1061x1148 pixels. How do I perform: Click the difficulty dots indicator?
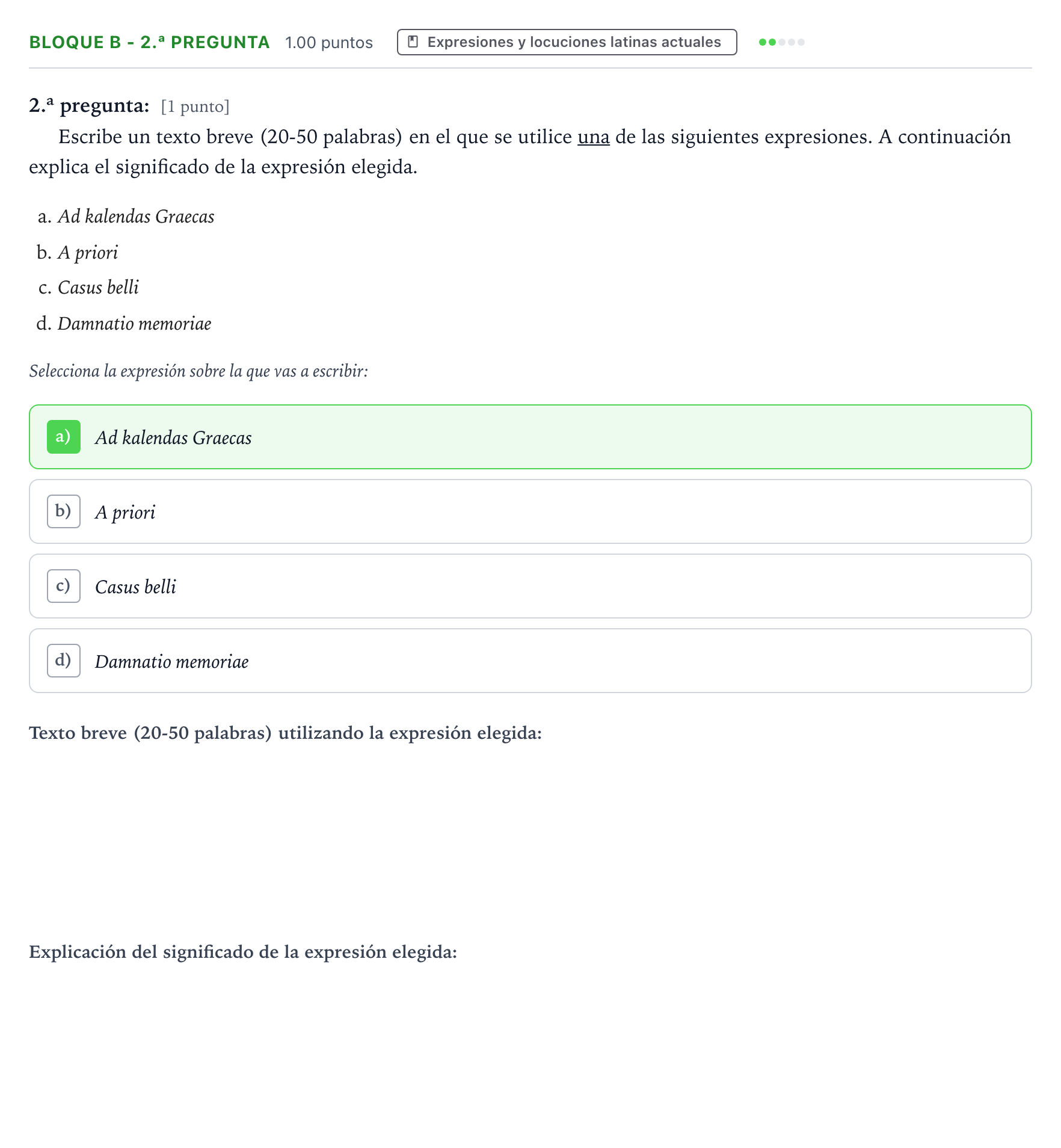(782, 42)
